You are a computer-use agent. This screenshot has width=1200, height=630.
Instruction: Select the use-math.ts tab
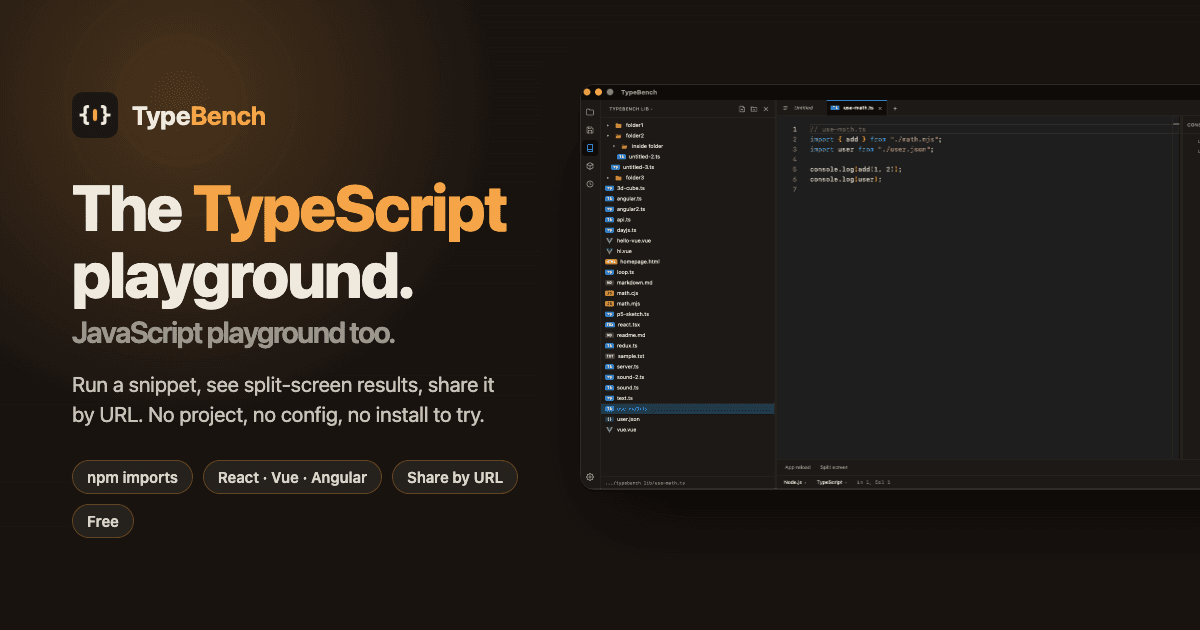click(857, 108)
